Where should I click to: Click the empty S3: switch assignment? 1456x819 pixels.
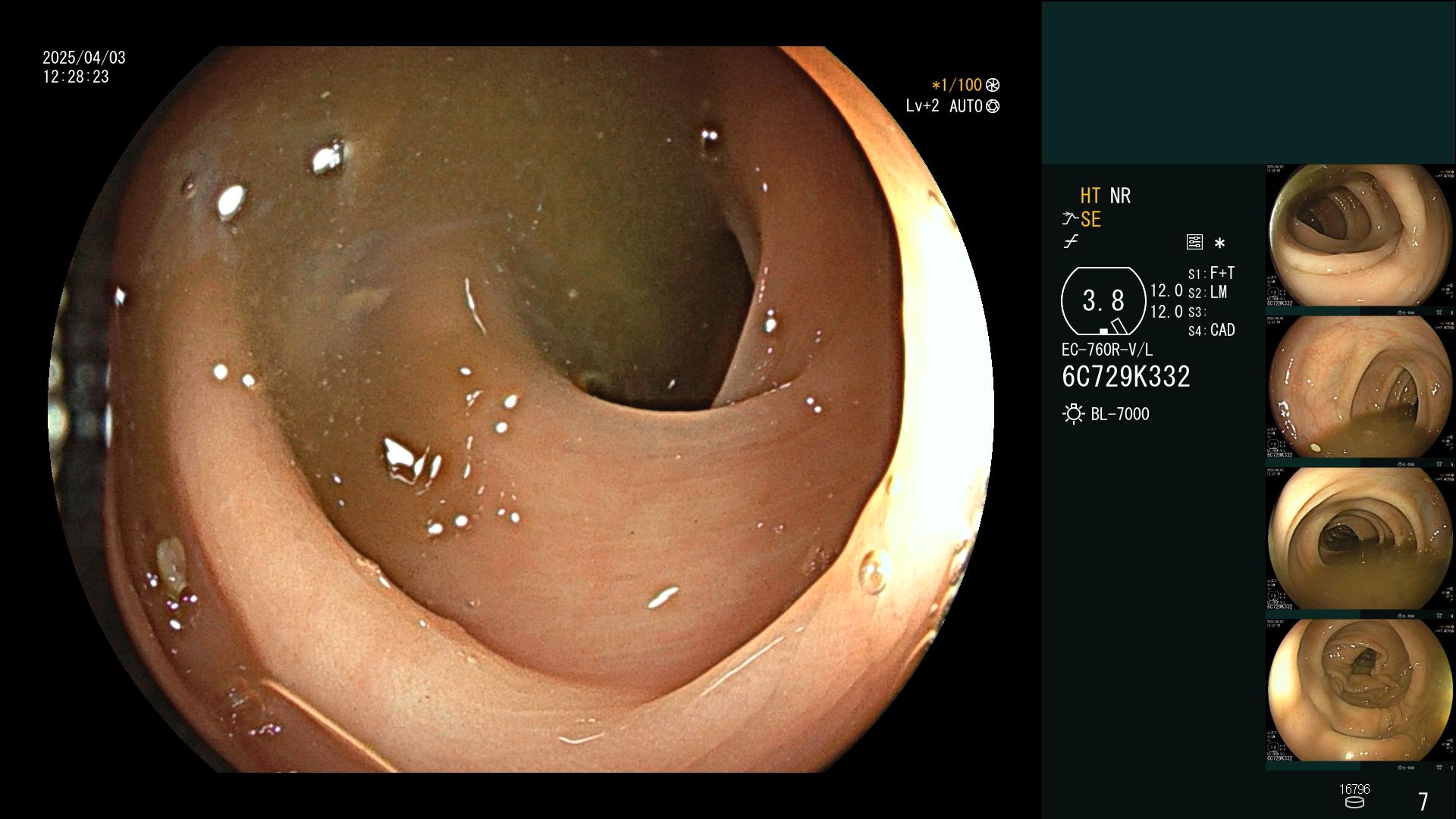1197,312
